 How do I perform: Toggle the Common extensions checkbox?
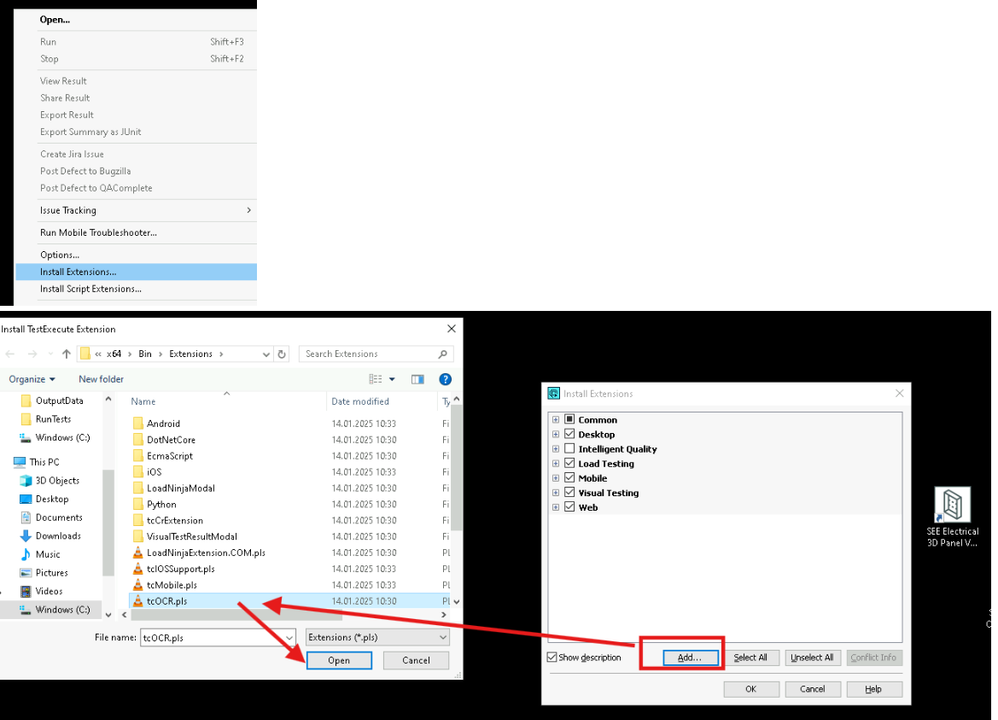click(570, 420)
